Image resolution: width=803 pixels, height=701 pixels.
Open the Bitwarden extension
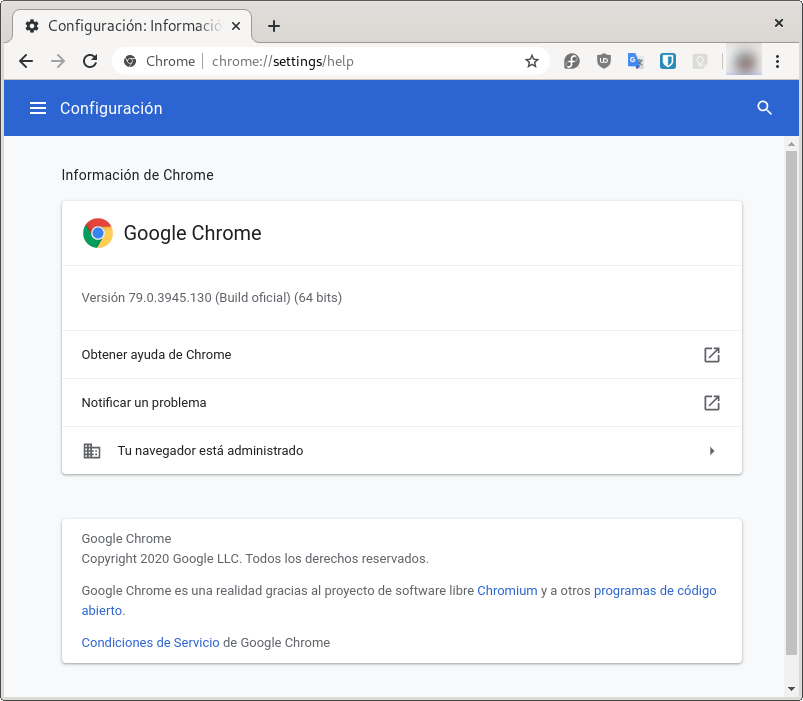pyautogui.click(x=668, y=61)
